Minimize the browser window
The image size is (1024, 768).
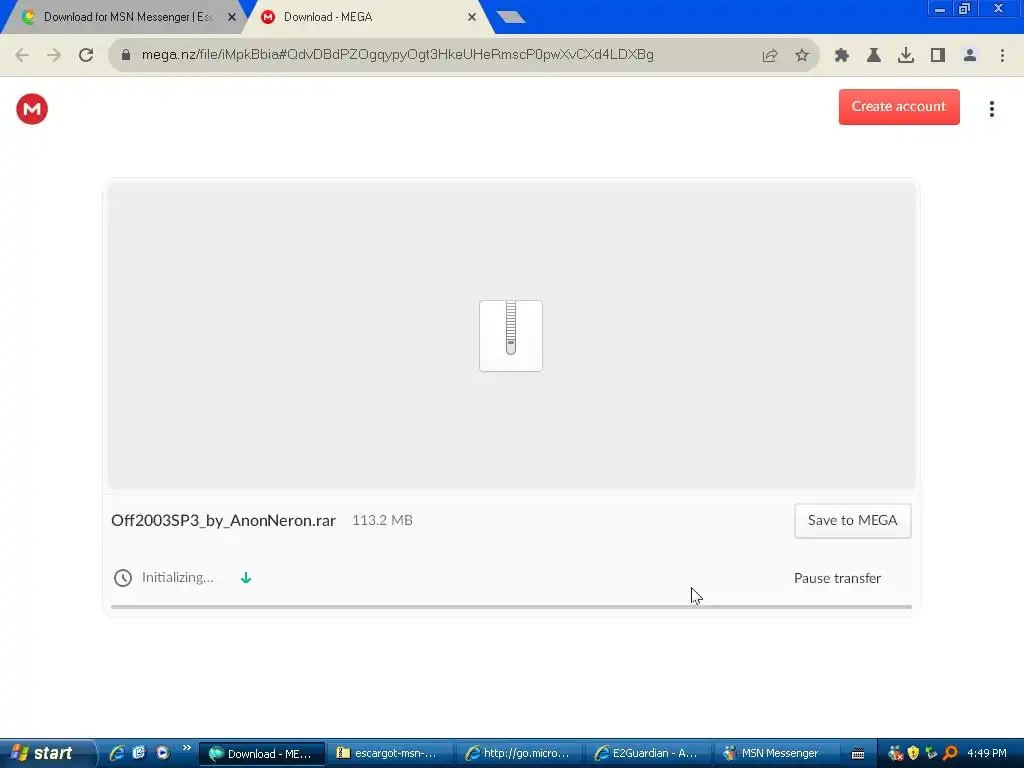click(939, 9)
